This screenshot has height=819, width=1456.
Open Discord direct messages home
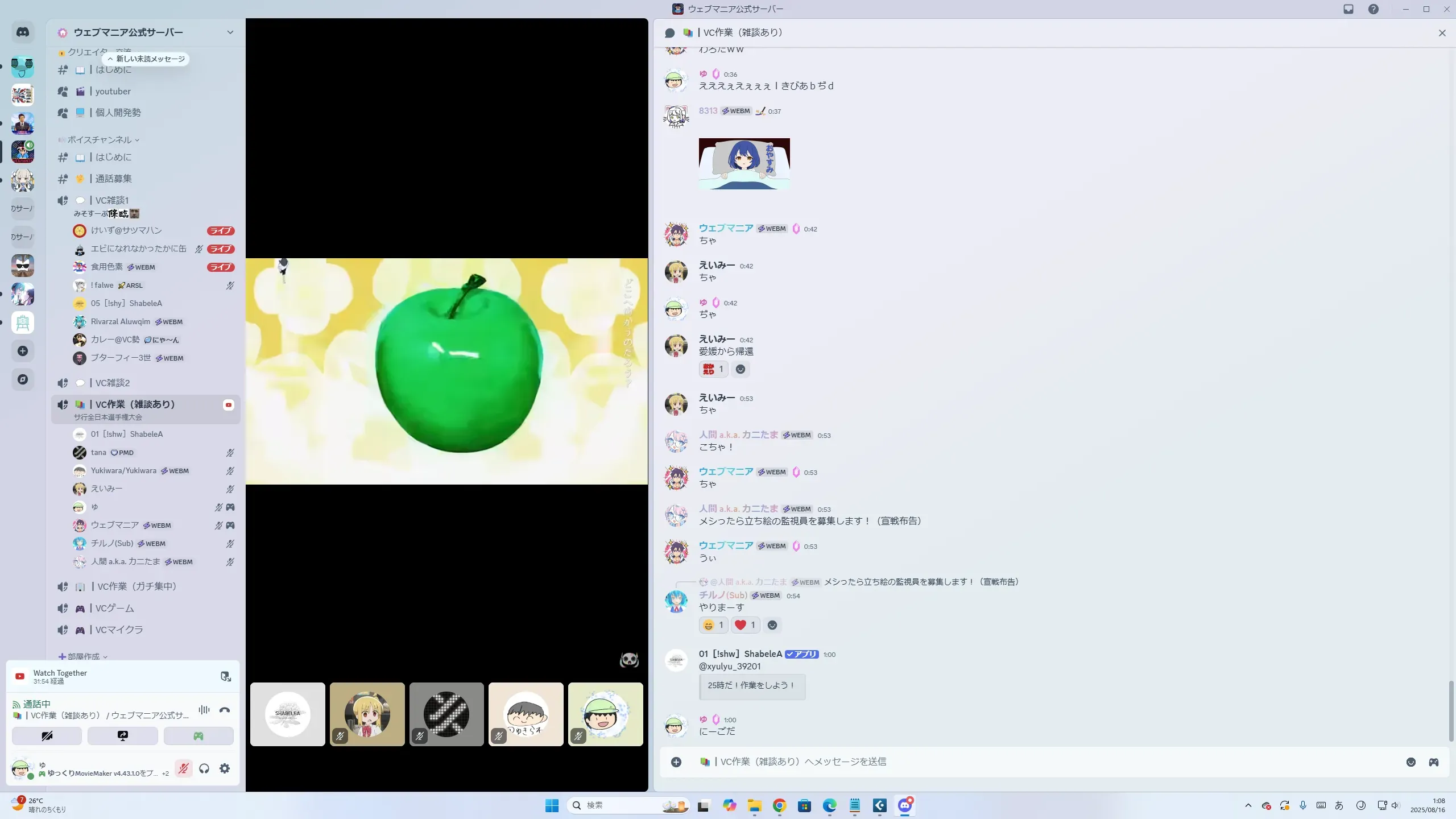click(x=23, y=32)
